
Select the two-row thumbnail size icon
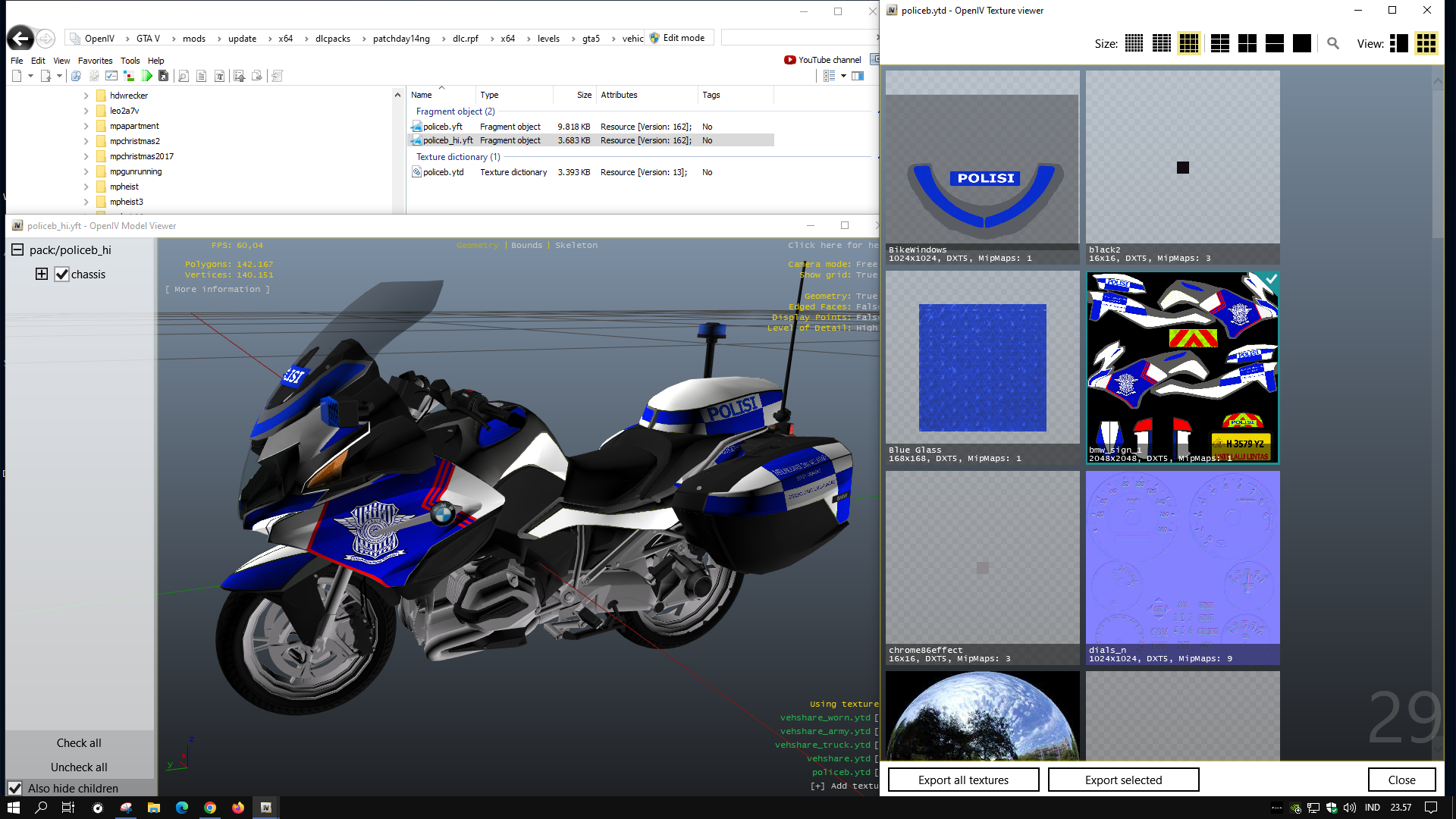(x=1274, y=44)
